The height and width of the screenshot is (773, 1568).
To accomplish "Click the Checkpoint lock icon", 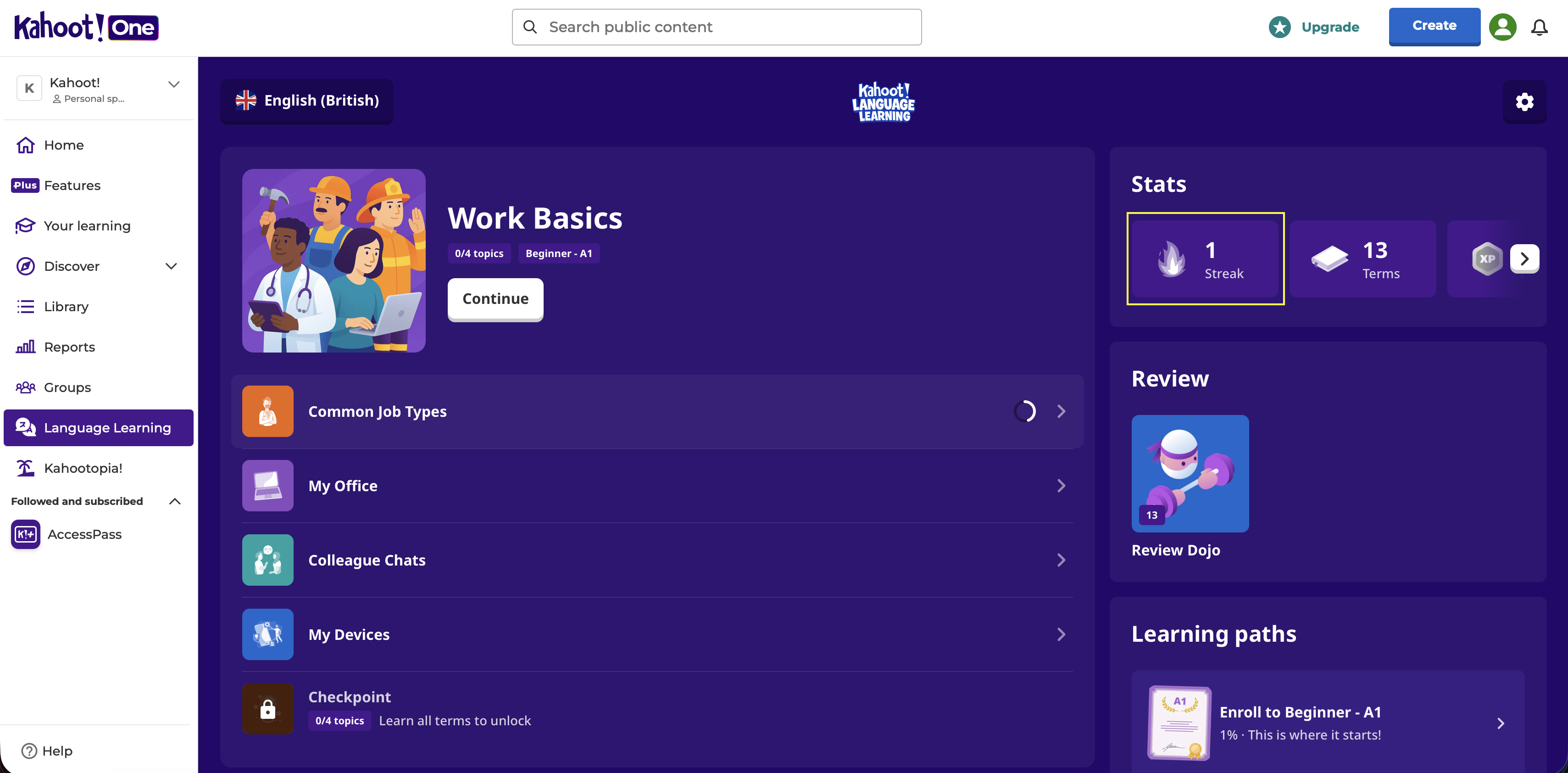I will pyautogui.click(x=268, y=708).
